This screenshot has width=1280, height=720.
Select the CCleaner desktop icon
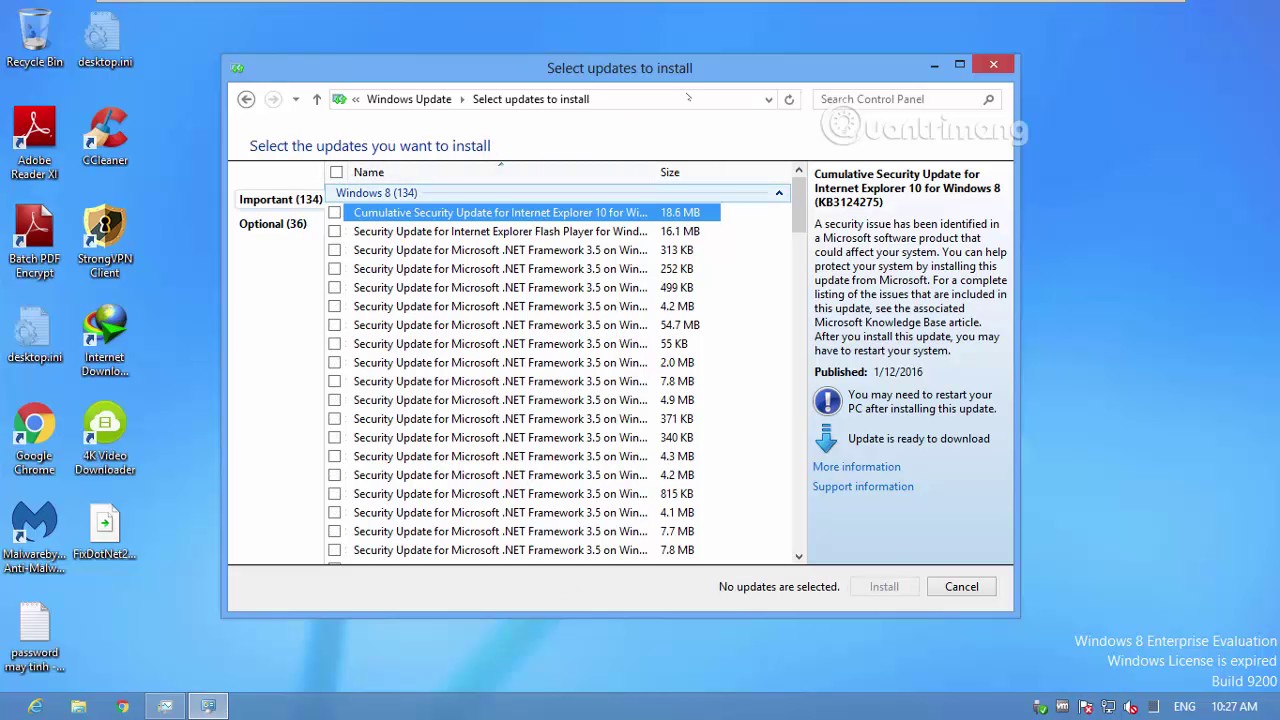pyautogui.click(x=105, y=137)
